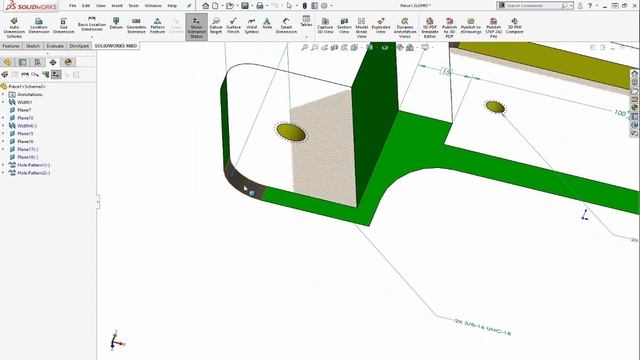Open the View menu
The width and height of the screenshot is (640, 360).
(100, 6)
